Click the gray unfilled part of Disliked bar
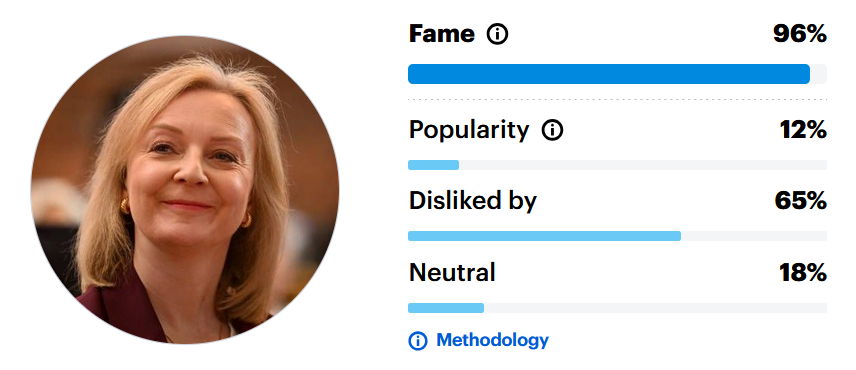Image resolution: width=856 pixels, height=370 pixels. 754,236
